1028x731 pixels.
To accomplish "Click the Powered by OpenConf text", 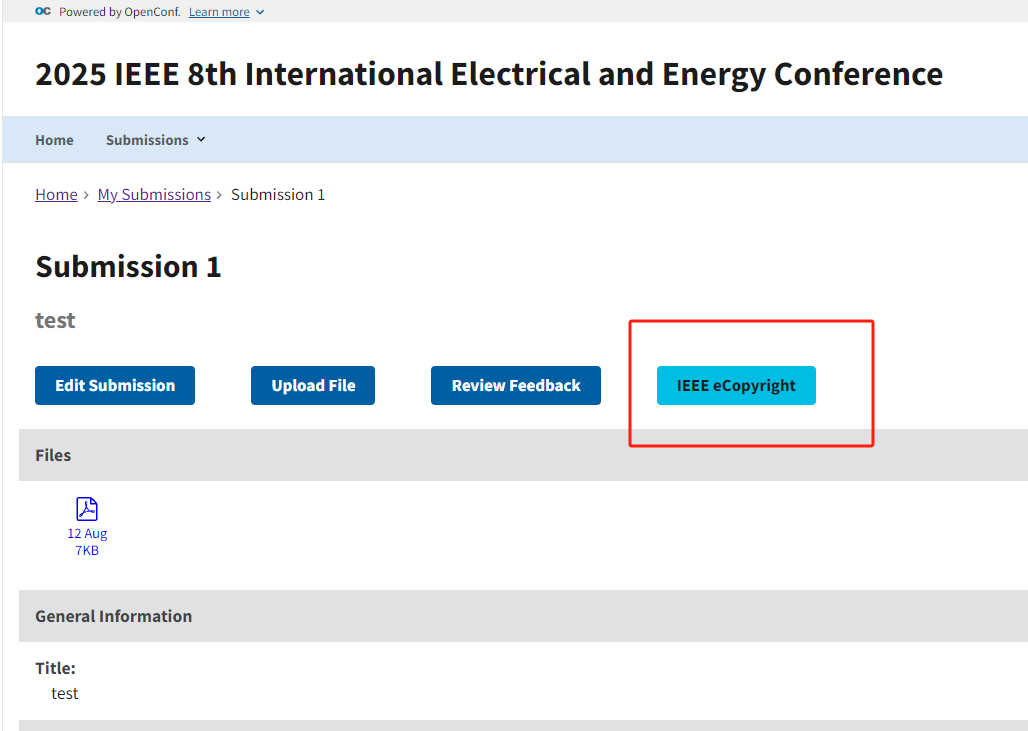I will (x=120, y=12).
